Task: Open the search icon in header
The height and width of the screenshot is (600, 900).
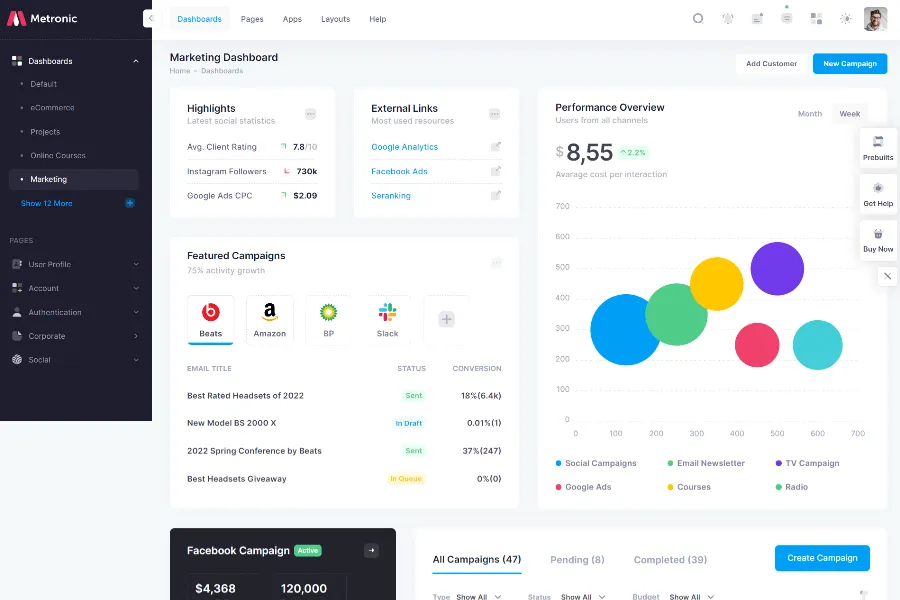Action: click(x=698, y=18)
